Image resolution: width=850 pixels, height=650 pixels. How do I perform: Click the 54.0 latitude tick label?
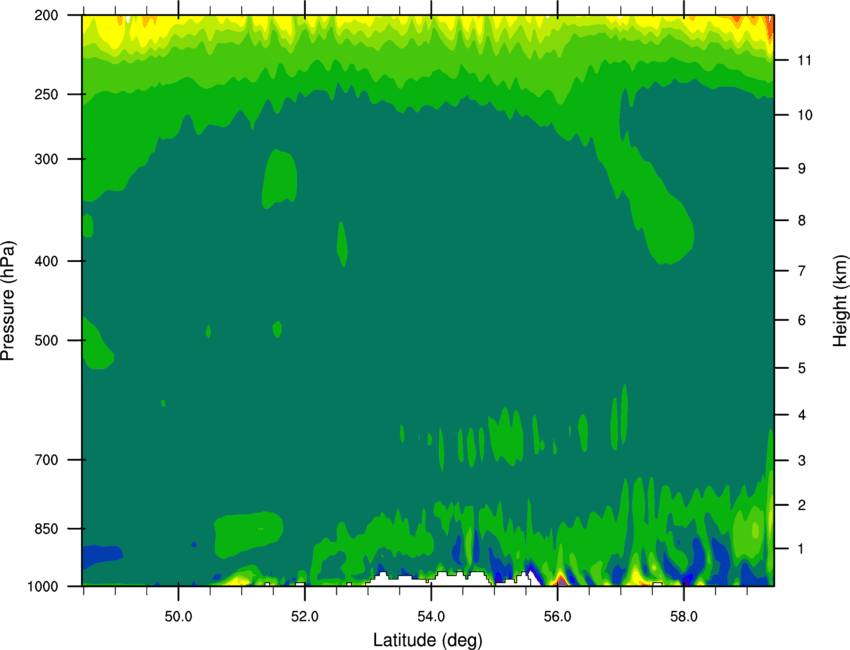[431, 617]
